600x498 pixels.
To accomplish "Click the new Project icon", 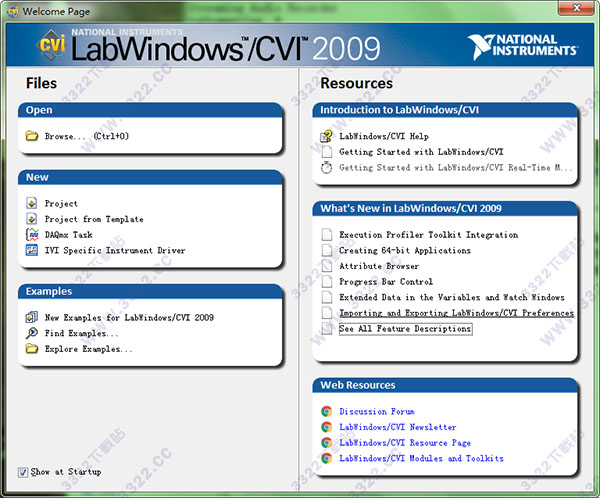I will (x=32, y=203).
